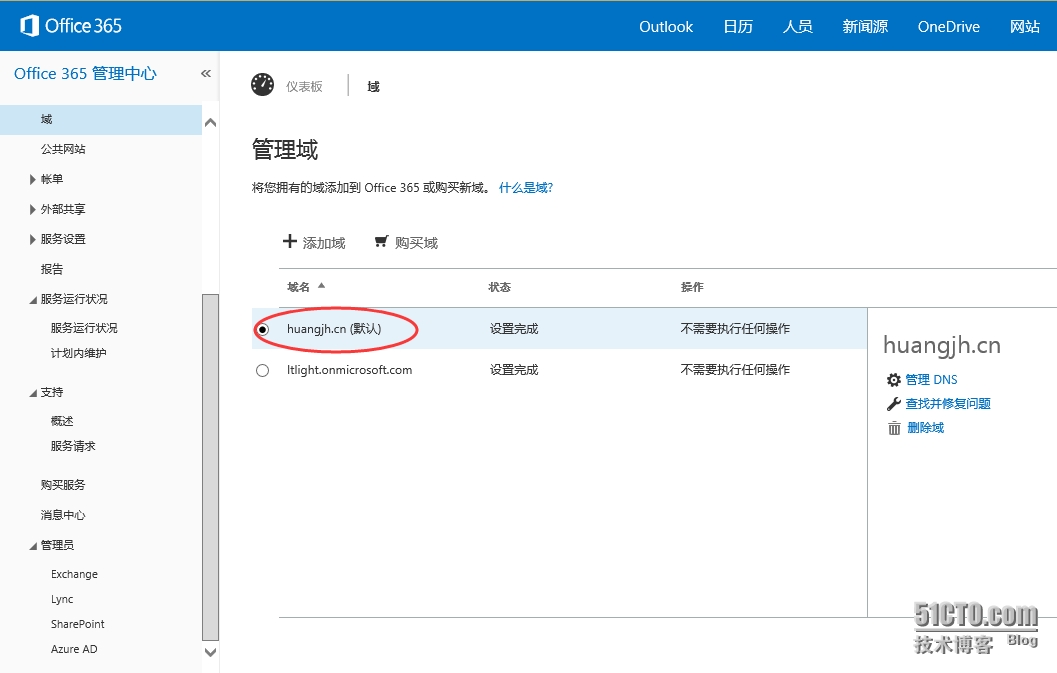Click the shopping cart buy domain icon
Screen dimensions: 1057x673
pyautogui.click(x=381, y=242)
